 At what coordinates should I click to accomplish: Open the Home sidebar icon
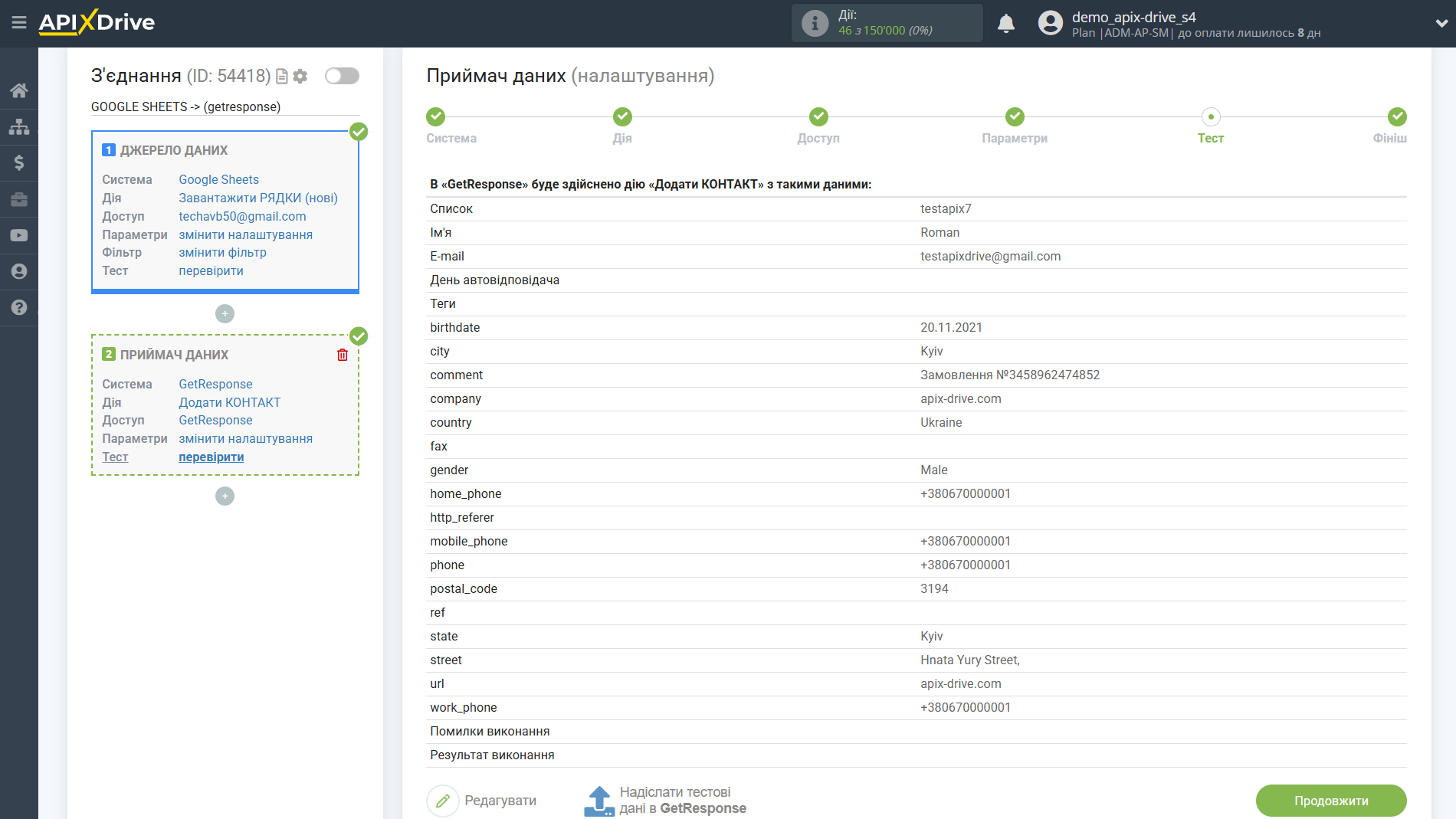(x=19, y=90)
